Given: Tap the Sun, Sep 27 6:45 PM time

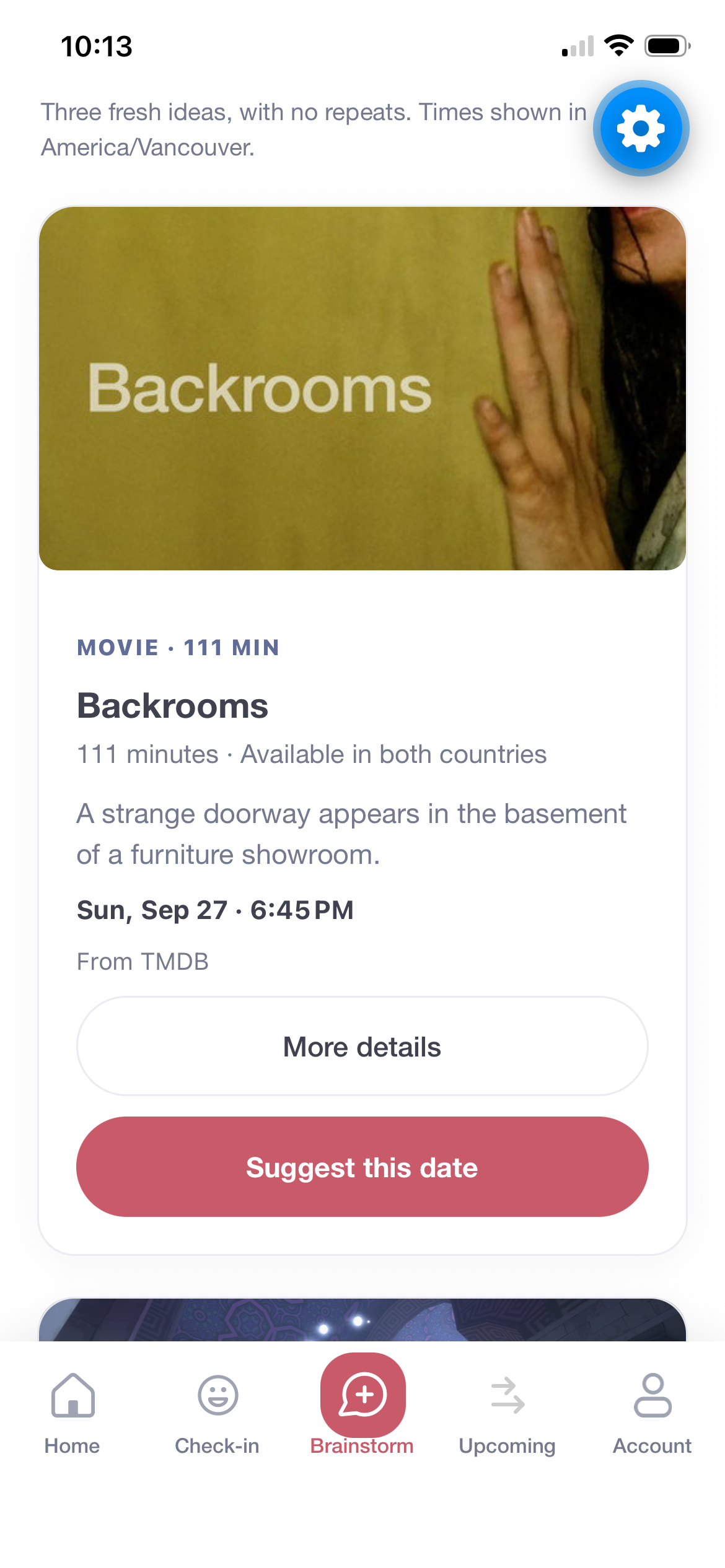Looking at the screenshot, I should (x=215, y=910).
